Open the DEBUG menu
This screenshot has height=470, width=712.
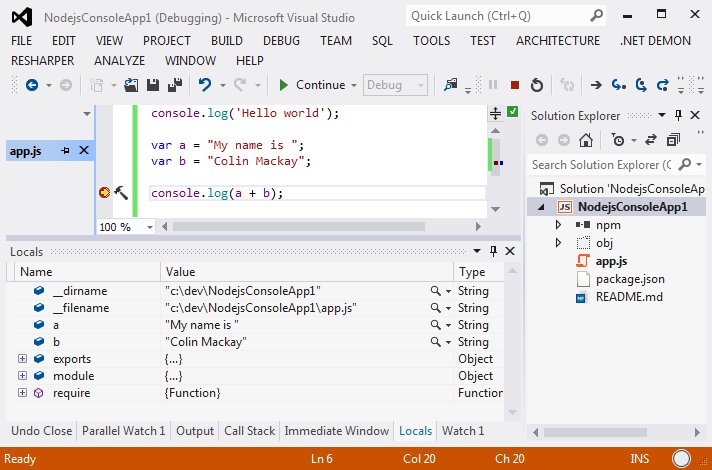282,41
